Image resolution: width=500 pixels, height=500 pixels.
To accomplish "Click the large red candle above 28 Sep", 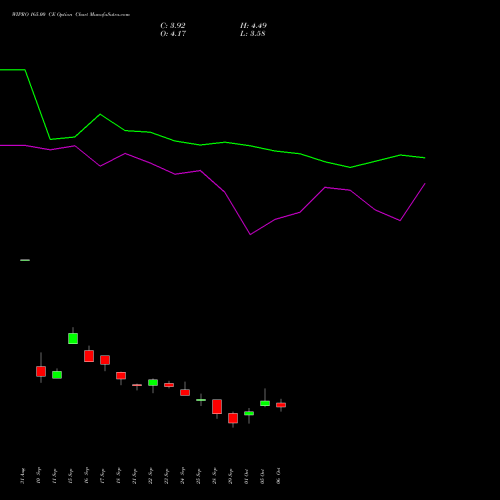I will 217,406.
